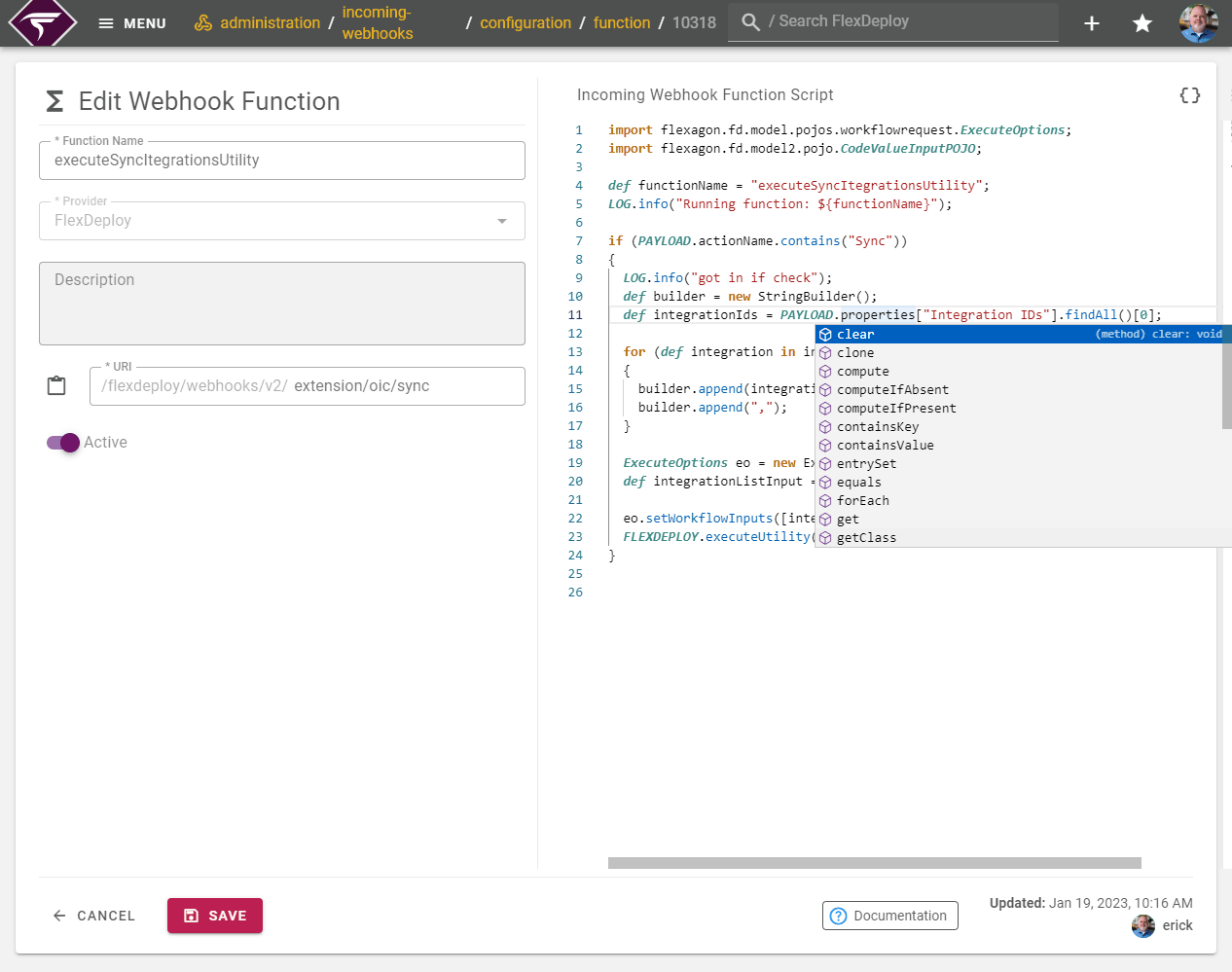
Task: Select clear from the autocomplete list
Action: pyautogui.click(x=854, y=334)
